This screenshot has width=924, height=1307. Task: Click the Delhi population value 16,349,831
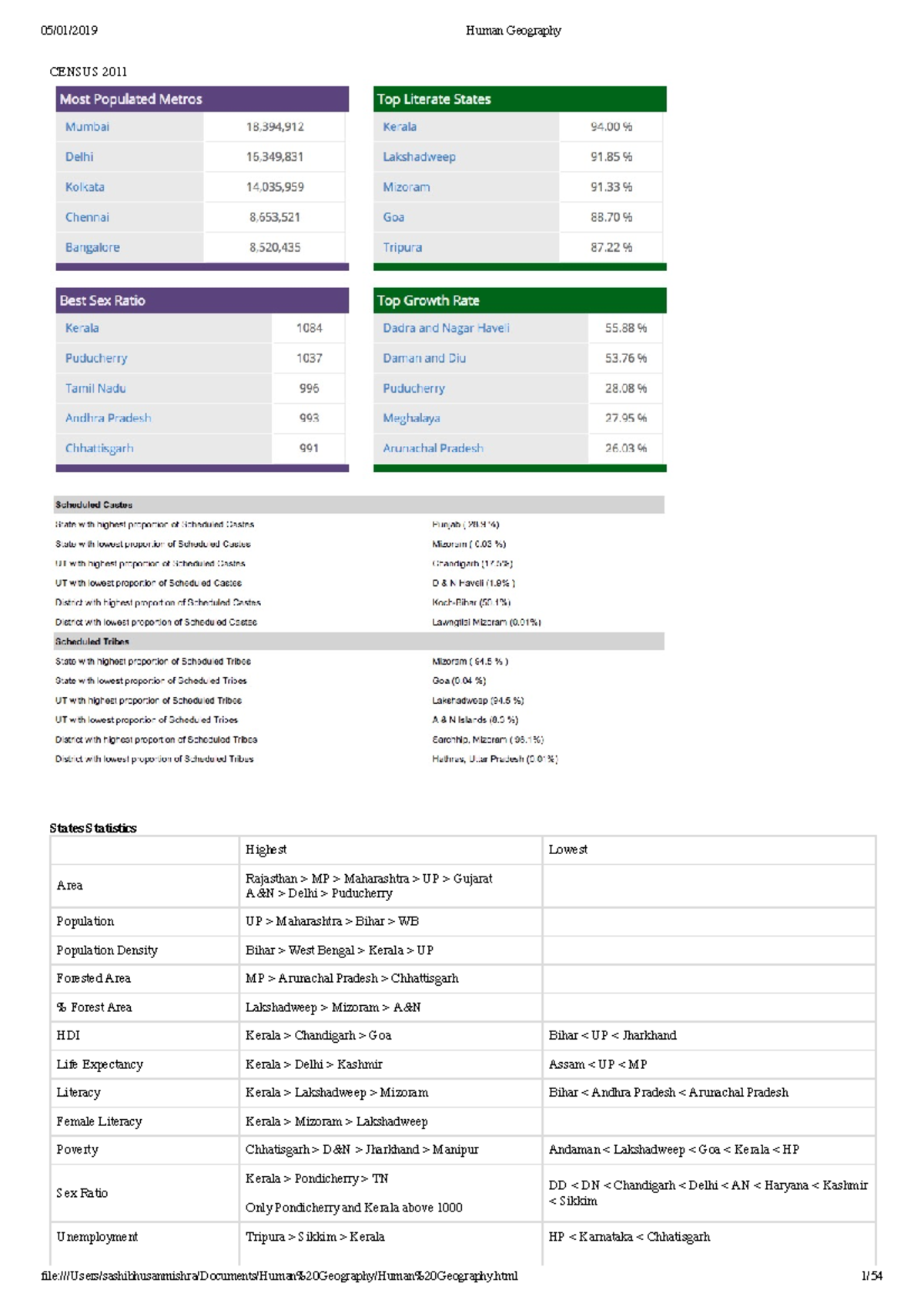(x=275, y=157)
